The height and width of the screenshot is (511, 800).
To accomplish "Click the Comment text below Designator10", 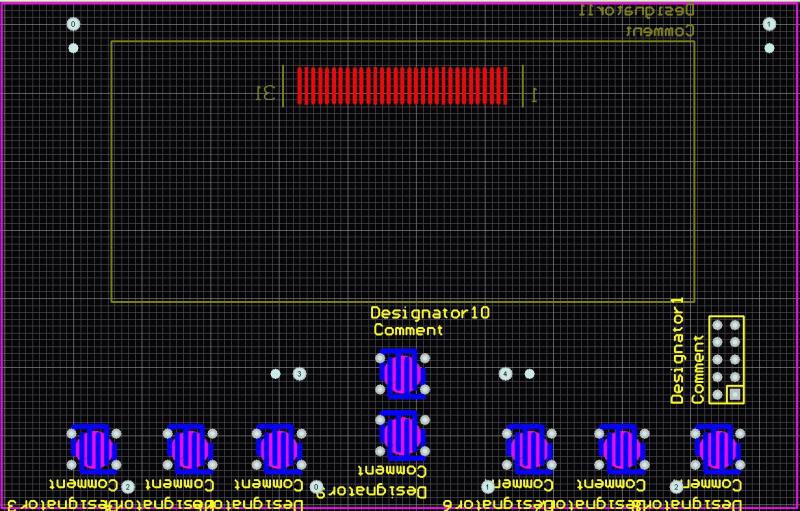I will (x=408, y=329).
